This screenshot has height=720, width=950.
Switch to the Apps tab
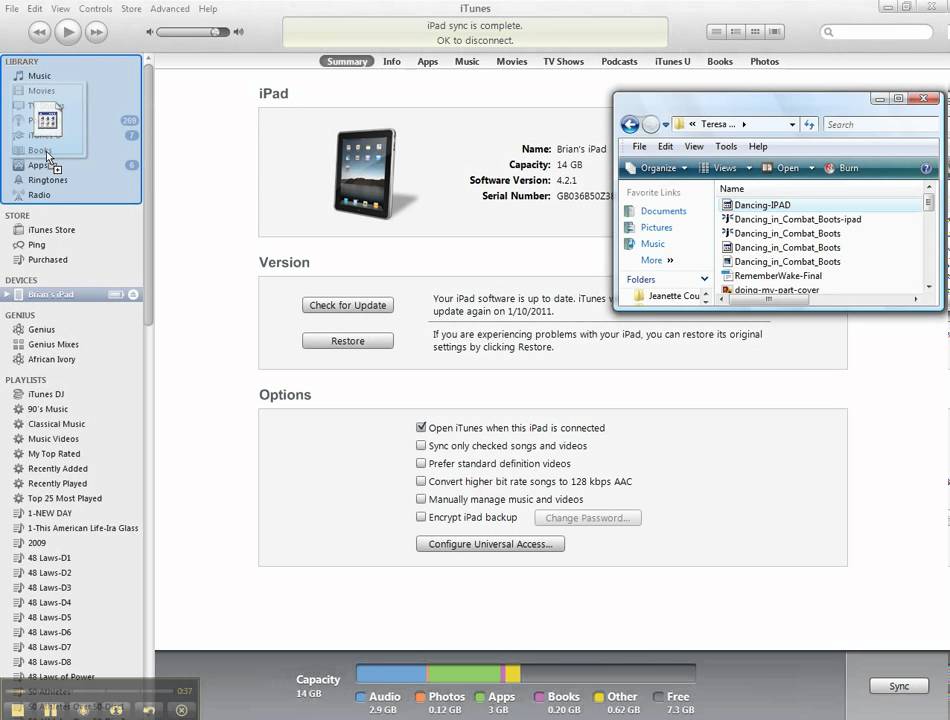pyautogui.click(x=427, y=61)
